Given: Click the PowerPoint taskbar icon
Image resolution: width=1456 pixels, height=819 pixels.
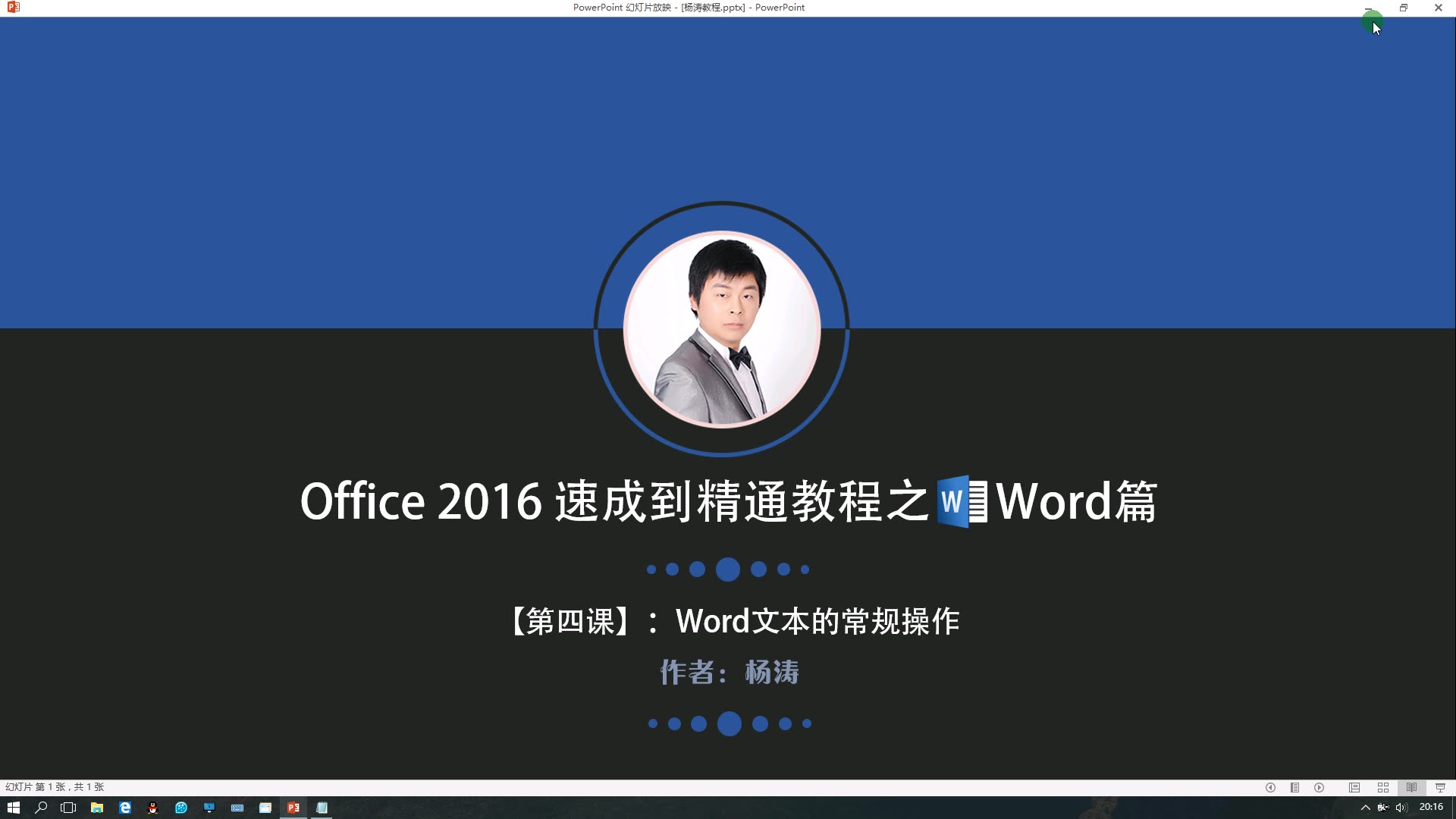Looking at the screenshot, I should pos(293,807).
